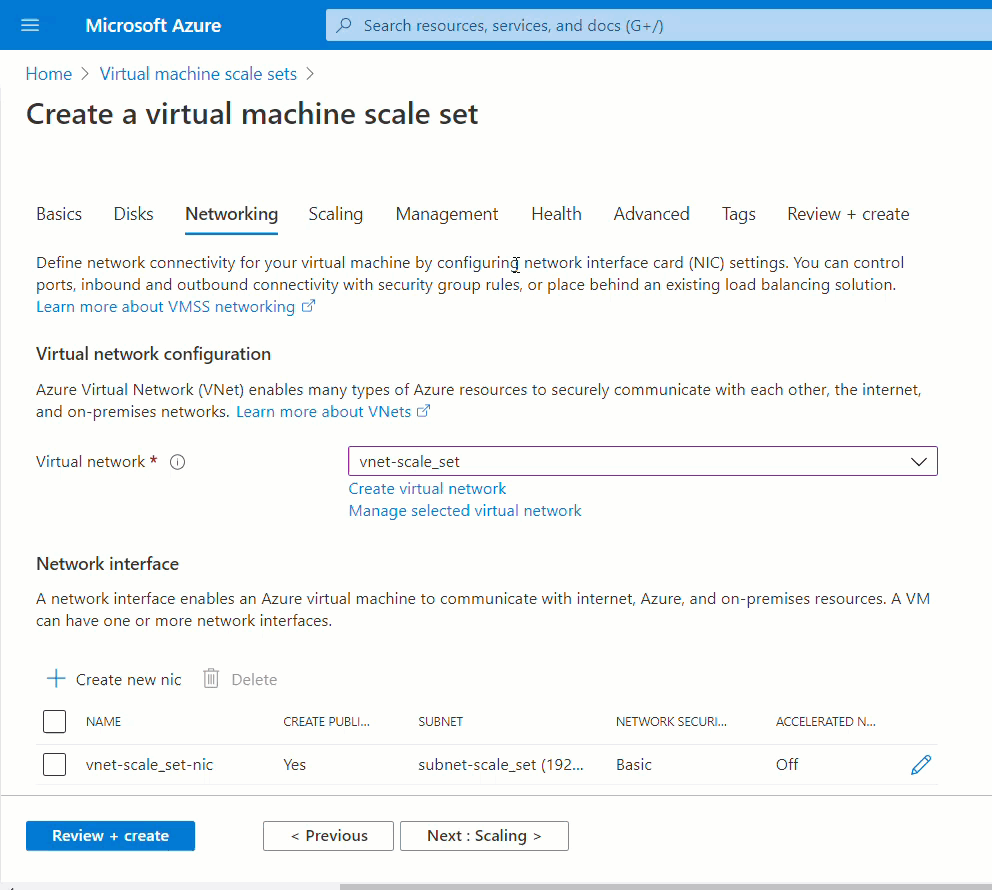Click the info icon beside Virtual network
The width and height of the screenshot is (992, 890).
(178, 462)
